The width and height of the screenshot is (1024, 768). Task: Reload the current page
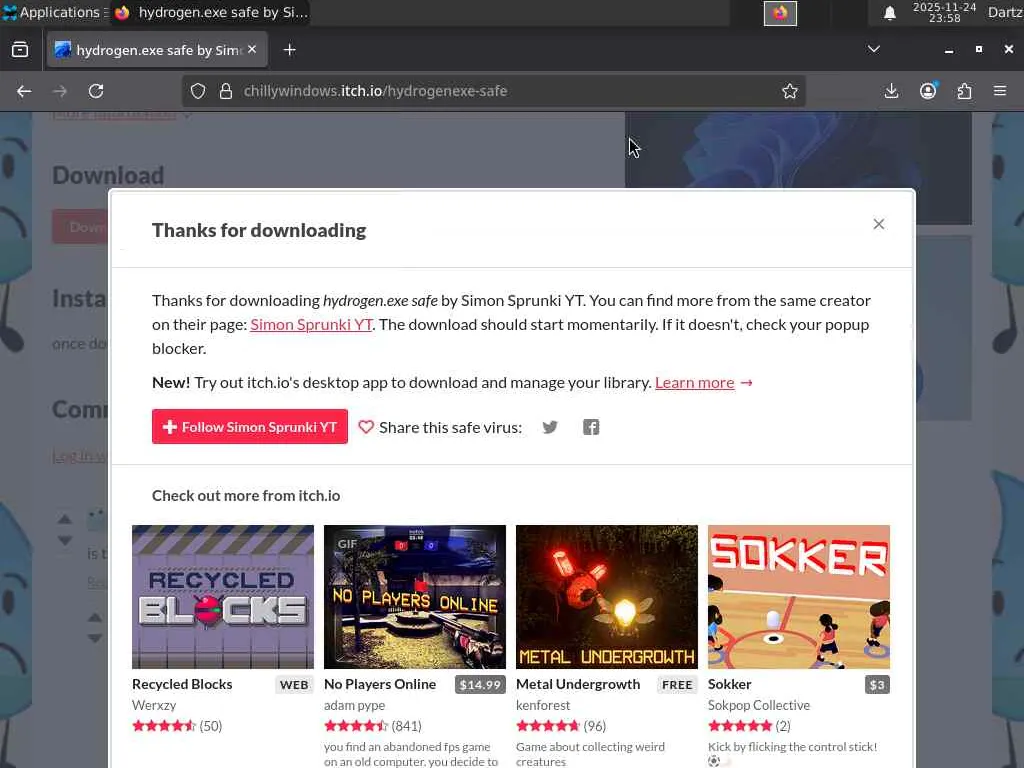click(96, 91)
